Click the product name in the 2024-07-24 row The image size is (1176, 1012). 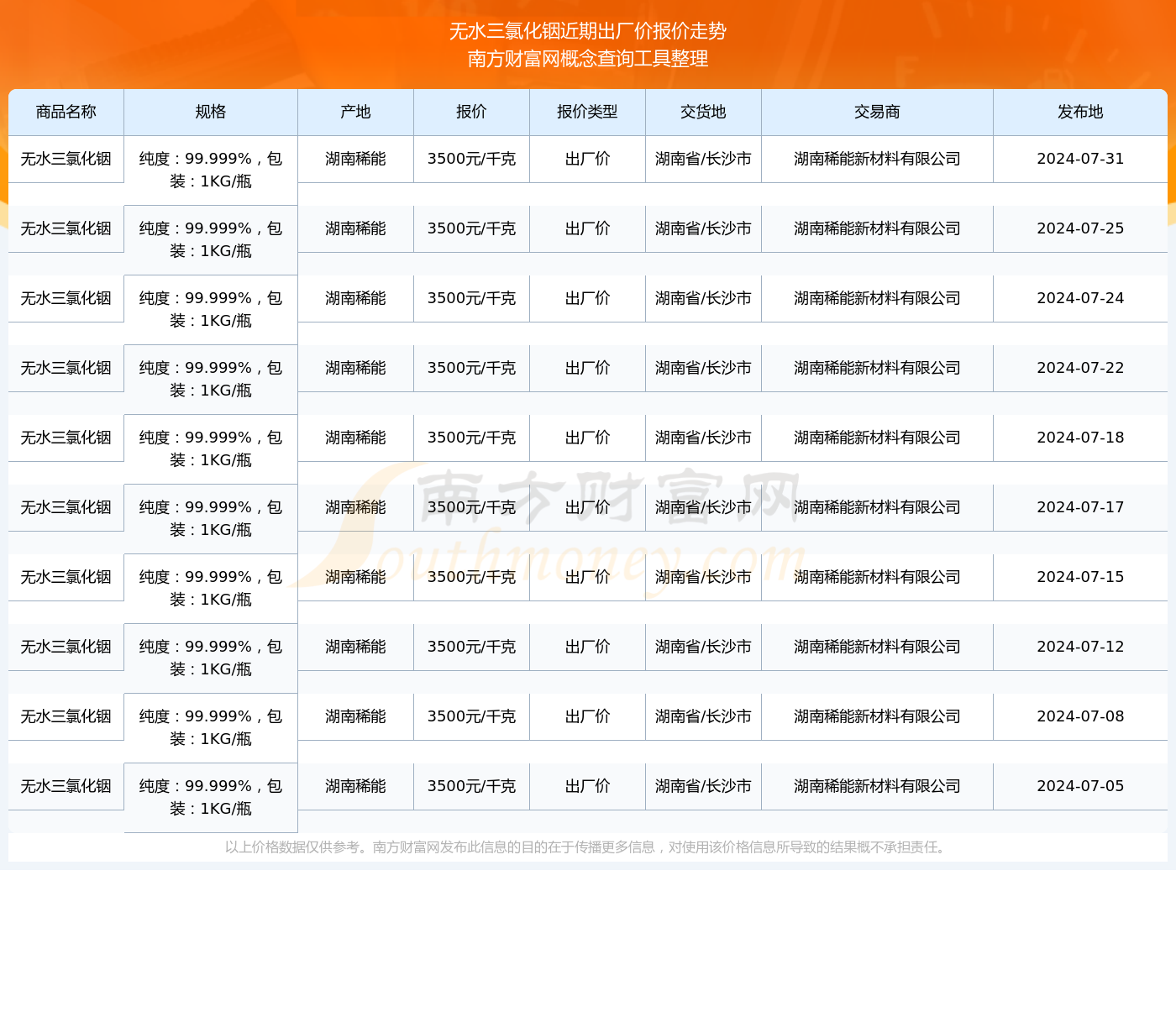point(66,298)
